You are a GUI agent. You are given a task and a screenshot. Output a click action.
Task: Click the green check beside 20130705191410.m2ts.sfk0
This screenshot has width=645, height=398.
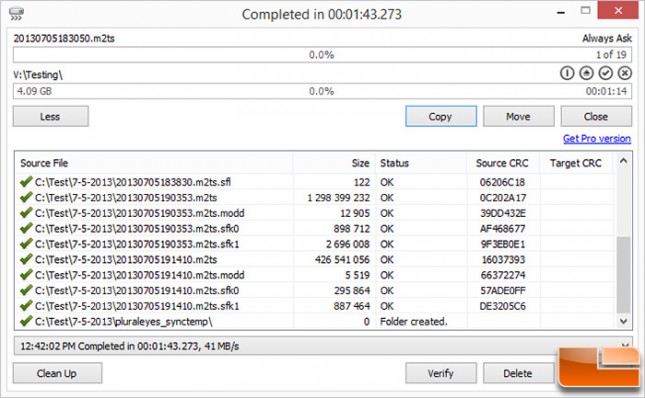26,290
